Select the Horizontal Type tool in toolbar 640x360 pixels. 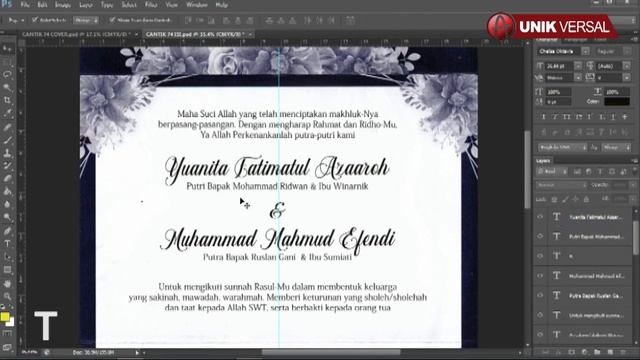tap(7, 244)
